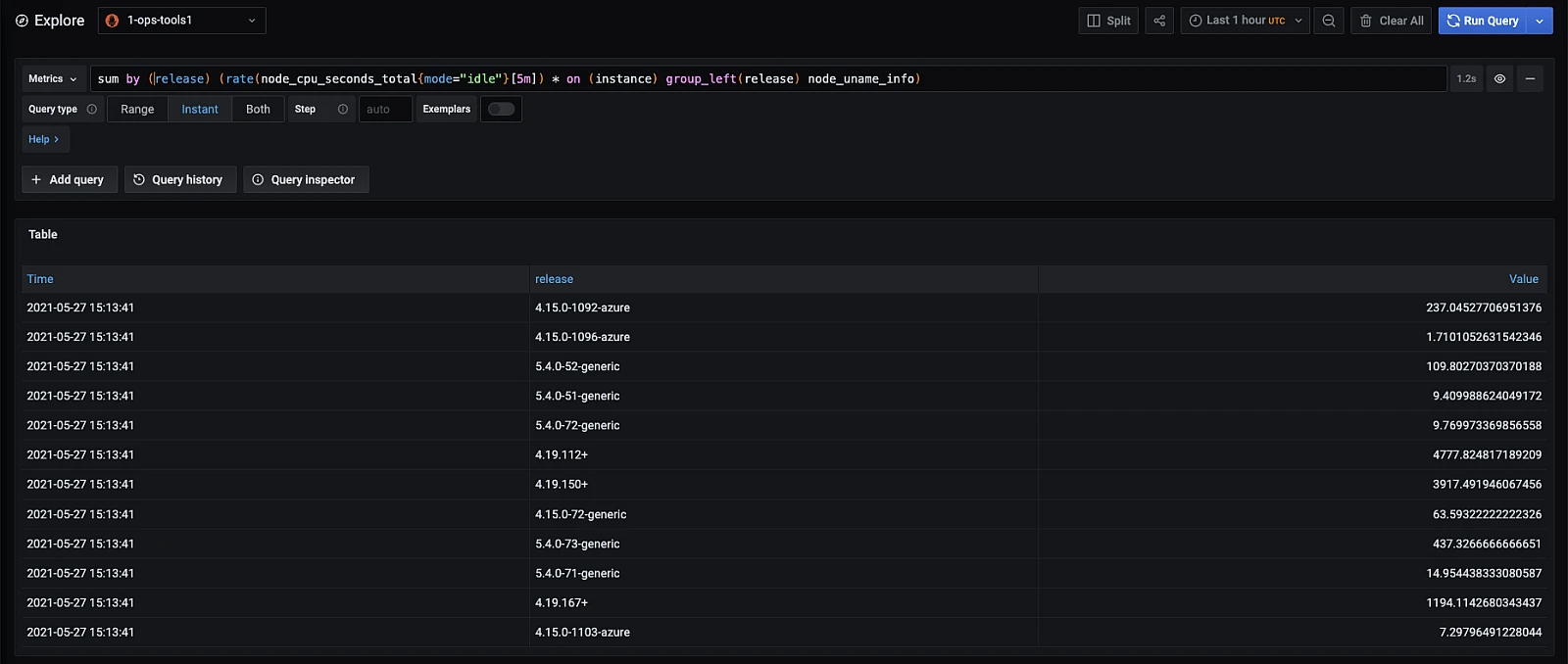Click the value 7.29796491228044
This screenshot has height=664, width=1568.
pyautogui.click(x=1491, y=632)
